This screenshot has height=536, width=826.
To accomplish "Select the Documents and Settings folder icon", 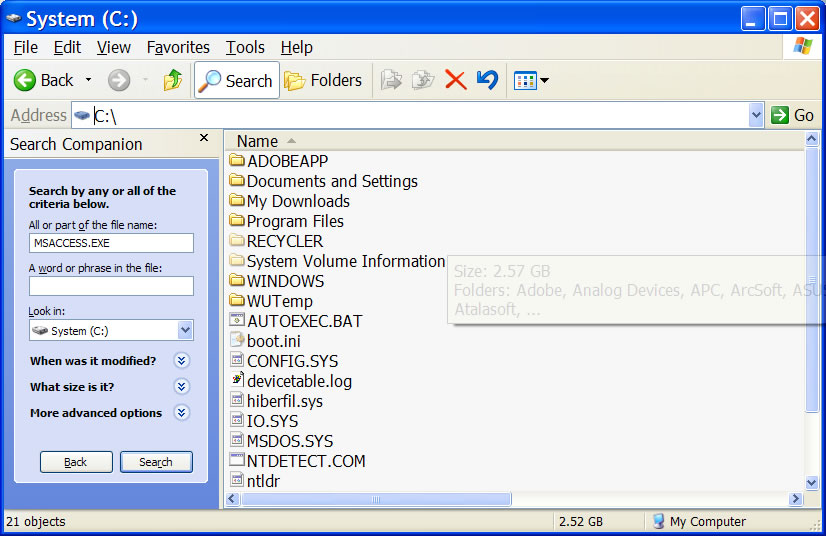I will pyautogui.click(x=238, y=180).
